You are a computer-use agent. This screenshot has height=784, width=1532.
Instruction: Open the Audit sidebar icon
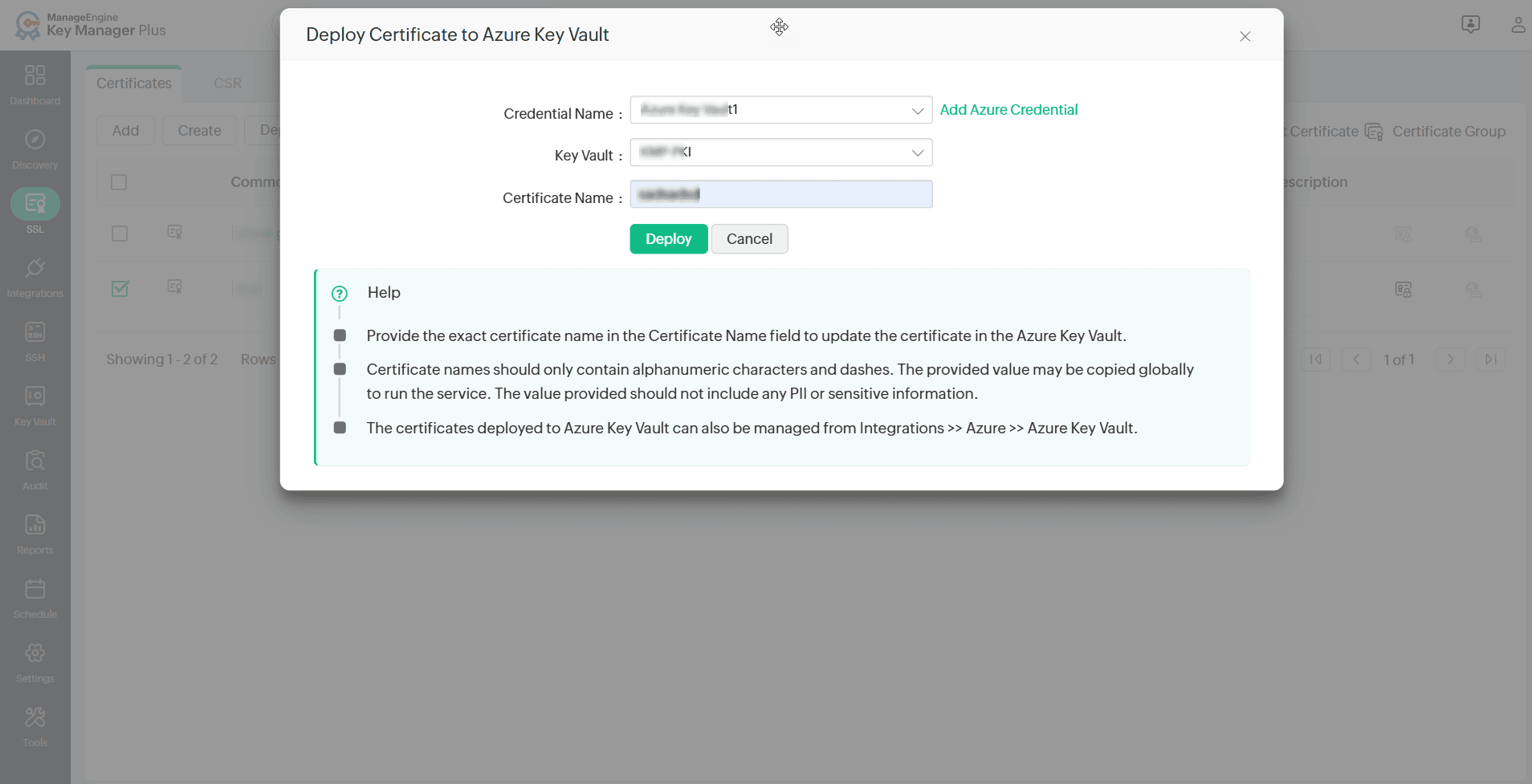coord(35,461)
